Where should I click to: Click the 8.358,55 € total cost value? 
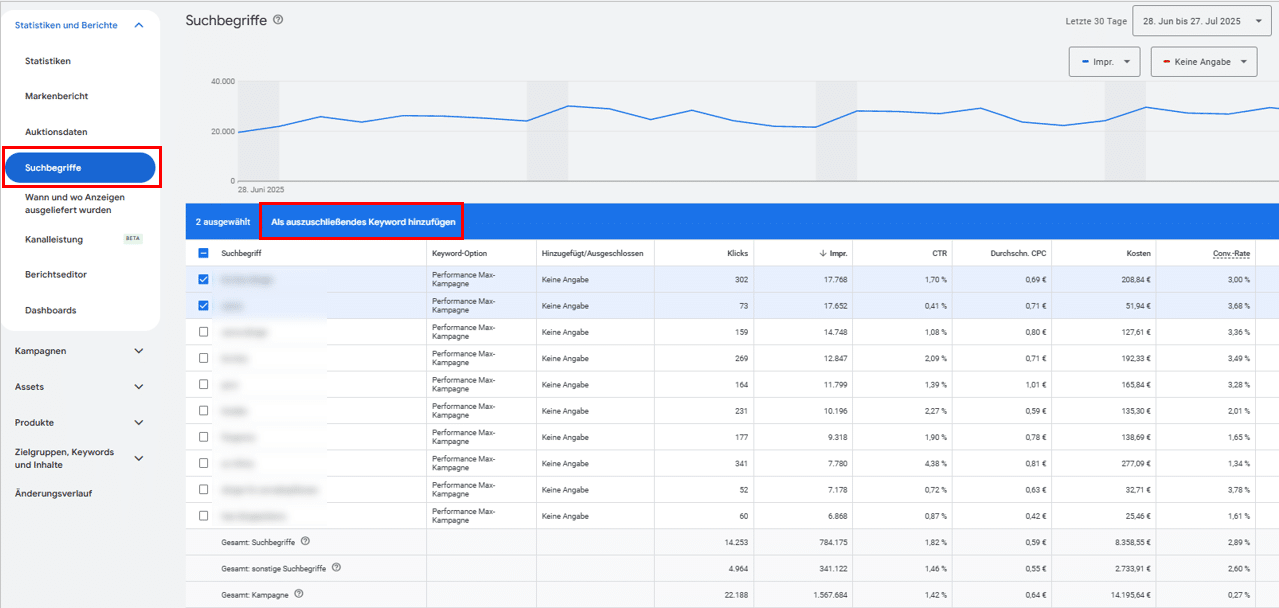coord(1132,541)
